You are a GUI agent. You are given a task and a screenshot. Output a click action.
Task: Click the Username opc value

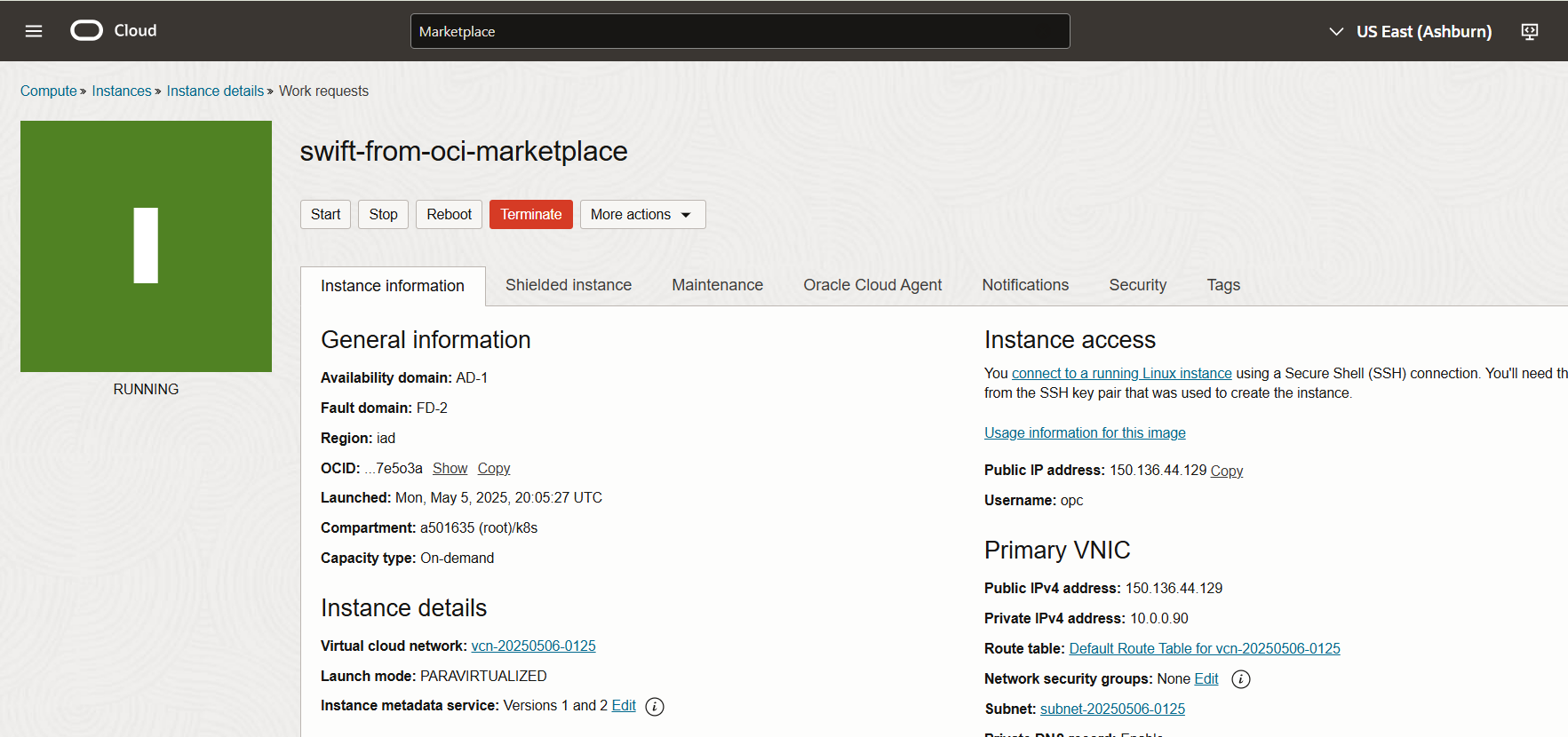(1071, 500)
